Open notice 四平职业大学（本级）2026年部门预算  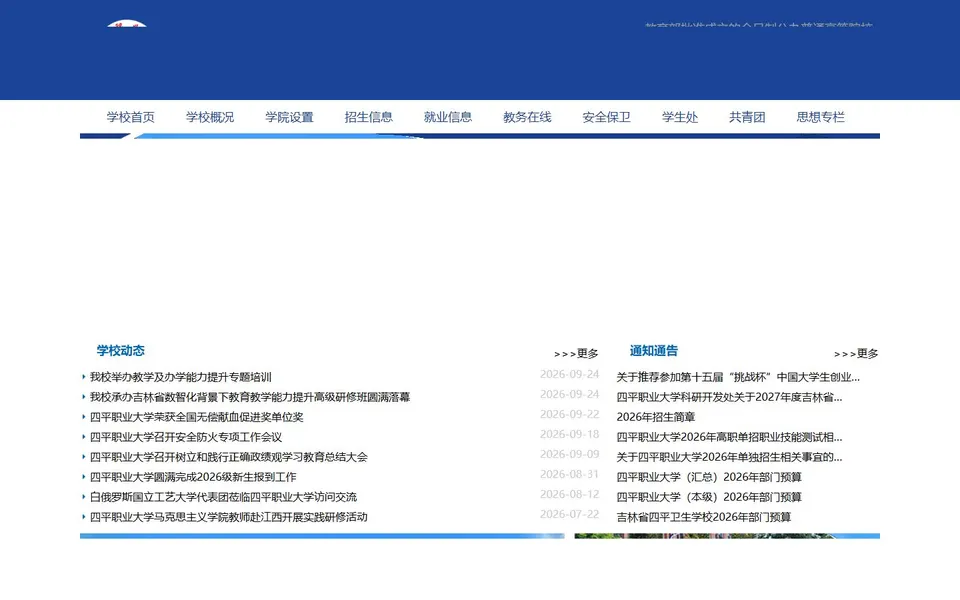[x=709, y=497]
